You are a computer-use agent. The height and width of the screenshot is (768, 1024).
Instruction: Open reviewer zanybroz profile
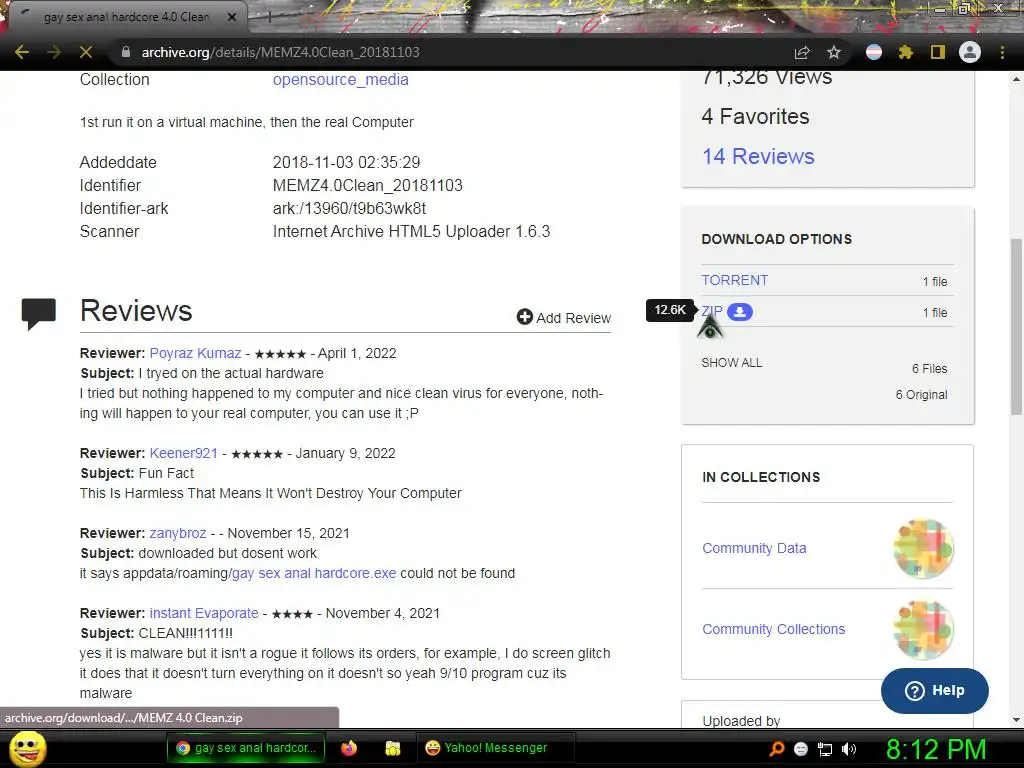click(178, 533)
